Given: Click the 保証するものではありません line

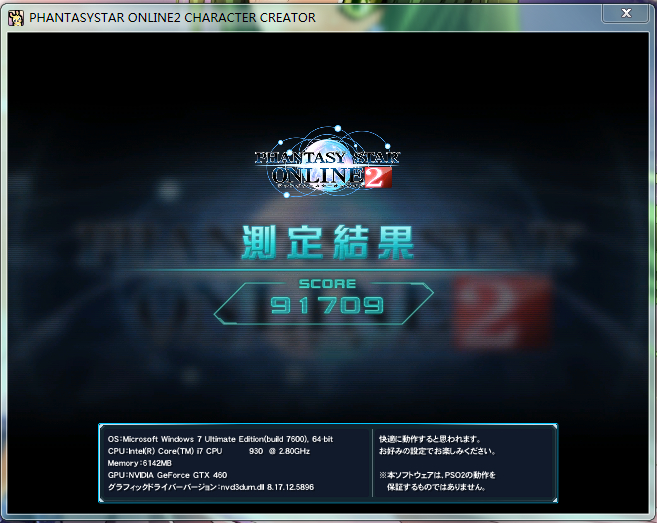Looking at the screenshot, I should click(x=436, y=487).
